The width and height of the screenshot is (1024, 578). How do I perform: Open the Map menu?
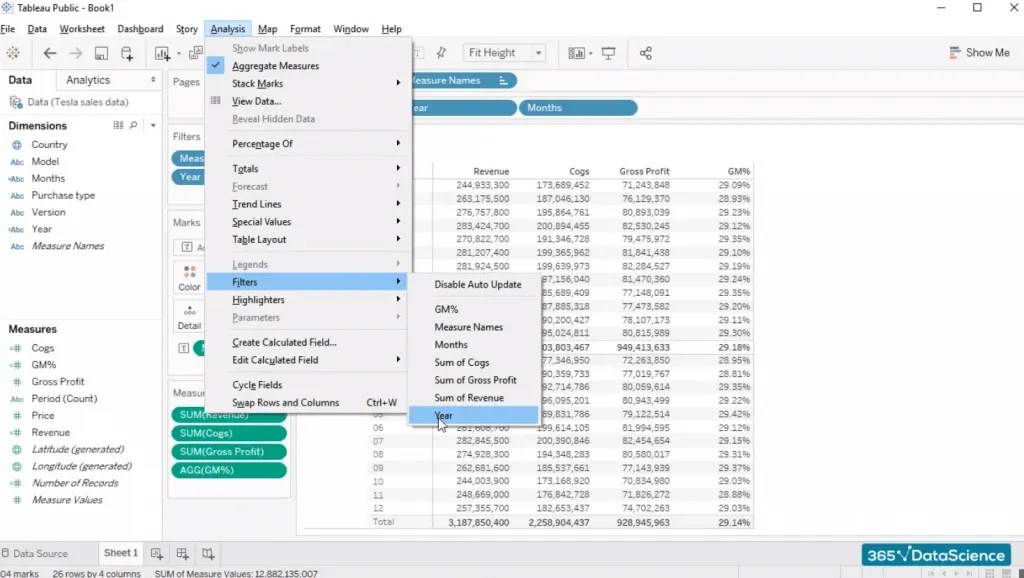(266, 28)
